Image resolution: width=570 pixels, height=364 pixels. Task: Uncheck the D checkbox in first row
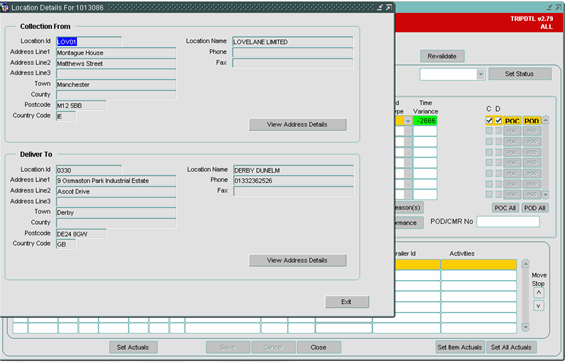click(498, 120)
